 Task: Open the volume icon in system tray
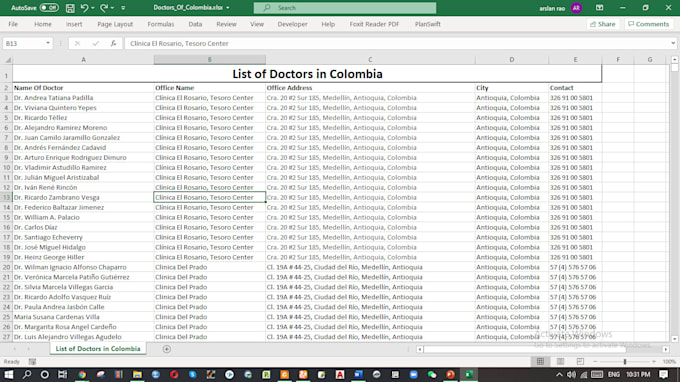tap(572, 375)
